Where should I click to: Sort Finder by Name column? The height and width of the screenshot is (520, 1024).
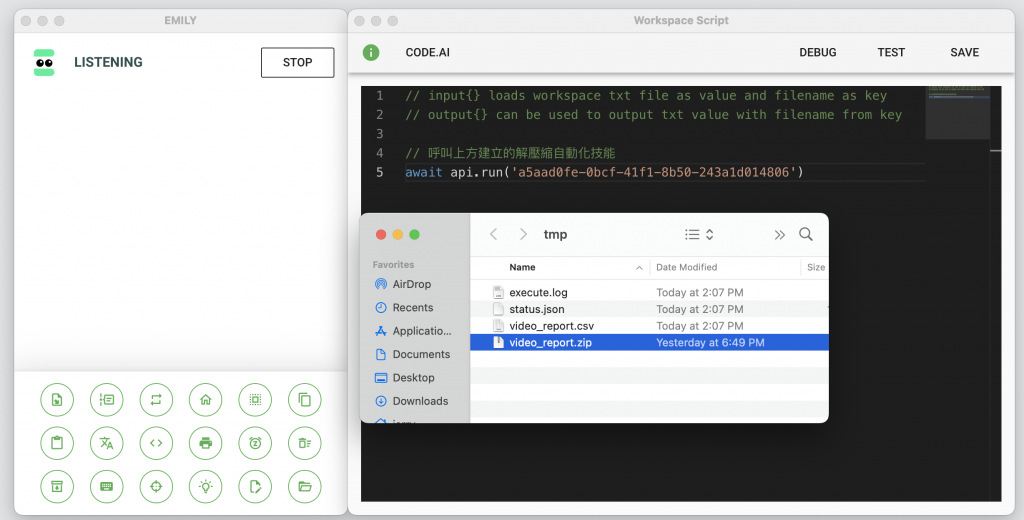(x=522, y=267)
